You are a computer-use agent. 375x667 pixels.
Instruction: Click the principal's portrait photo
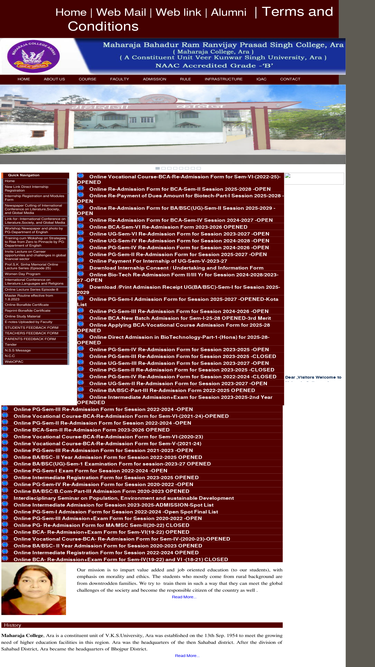pyautogui.click(x=34, y=589)
